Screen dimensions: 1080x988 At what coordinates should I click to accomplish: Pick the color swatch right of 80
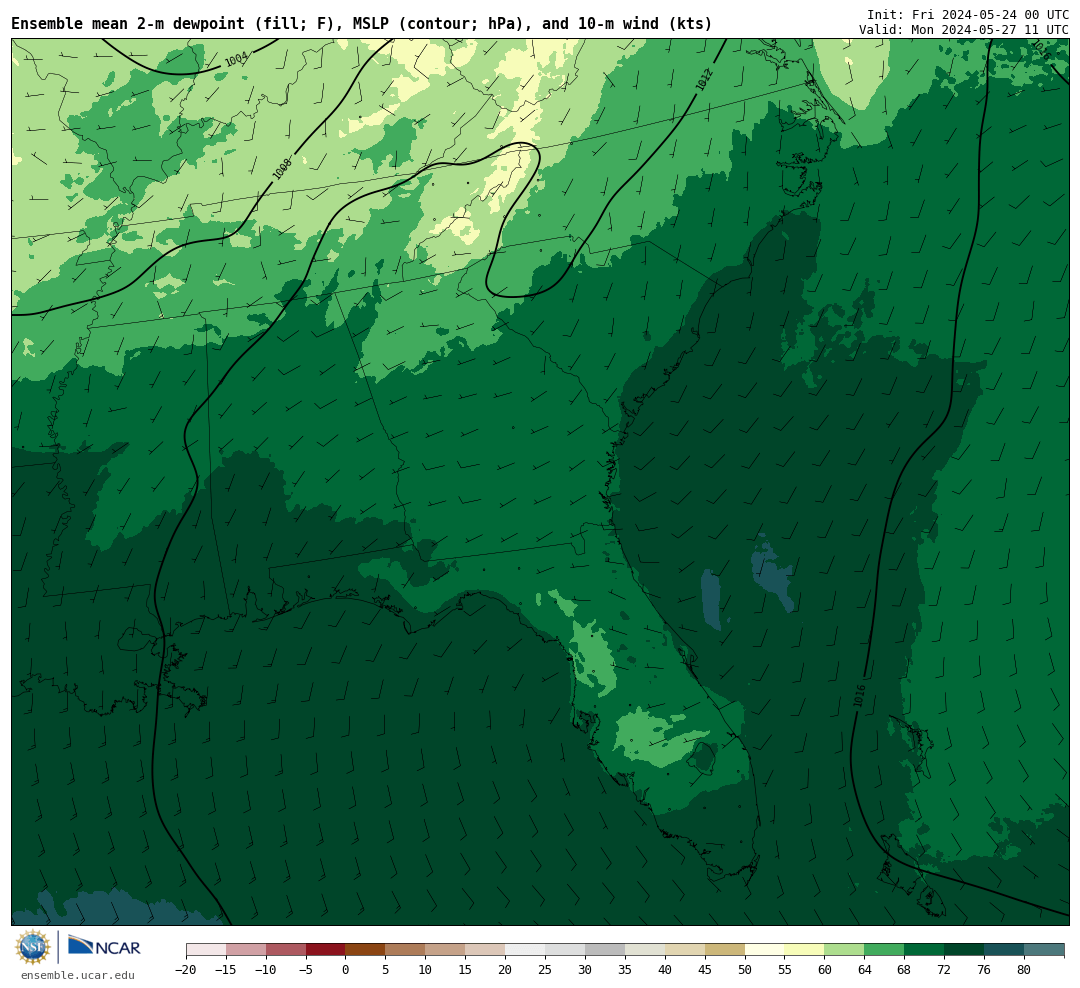click(1044, 950)
